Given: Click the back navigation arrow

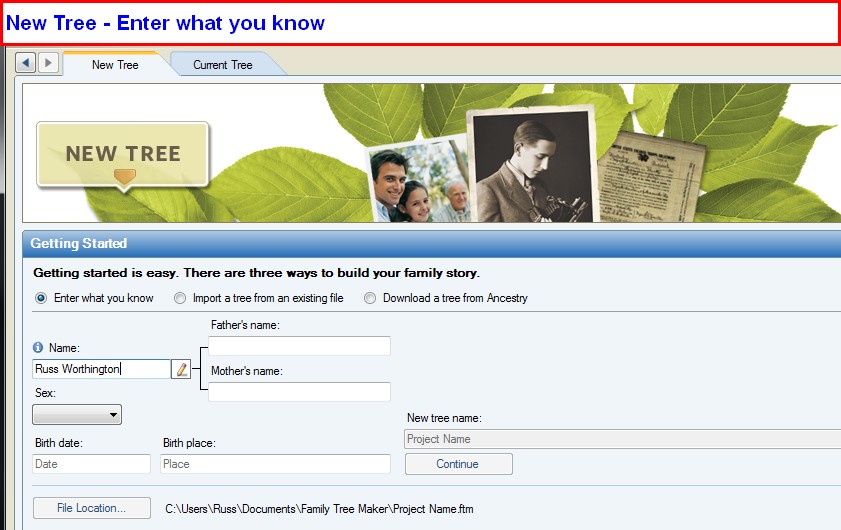Looking at the screenshot, I should pyautogui.click(x=25, y=63).
